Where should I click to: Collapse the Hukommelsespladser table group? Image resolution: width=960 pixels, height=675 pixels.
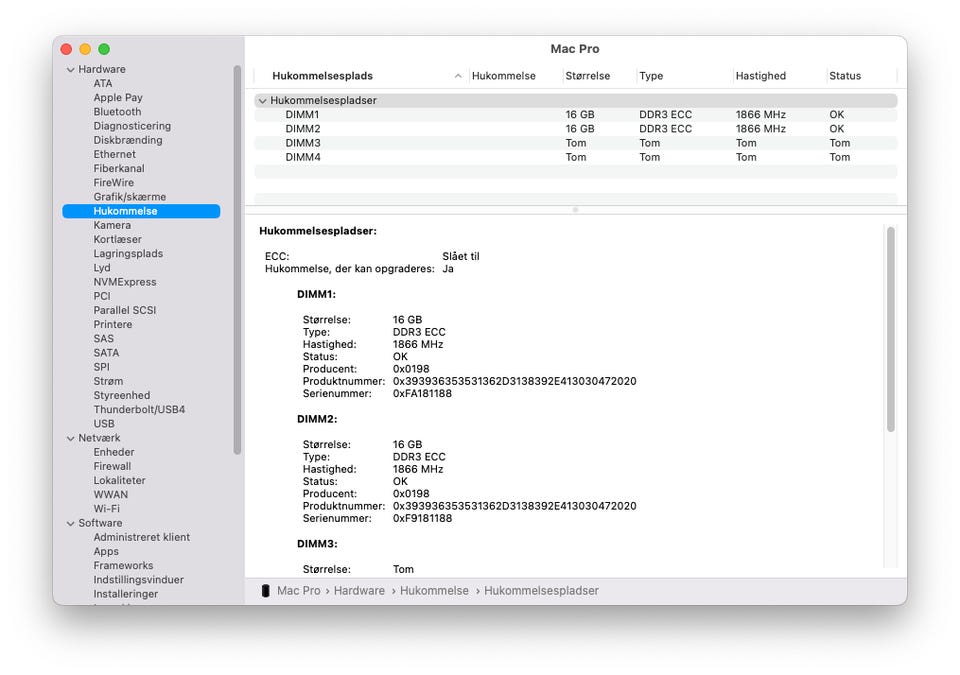[x=262, y=101]
